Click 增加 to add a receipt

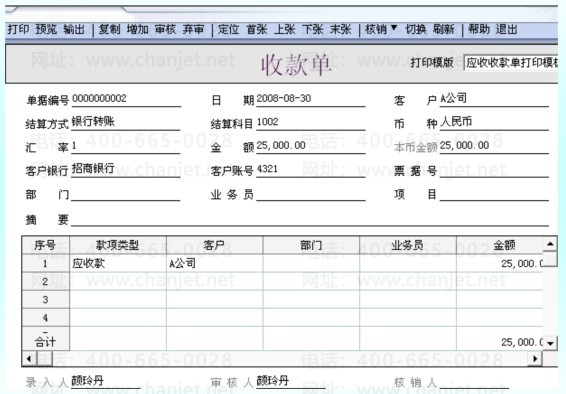138,29
